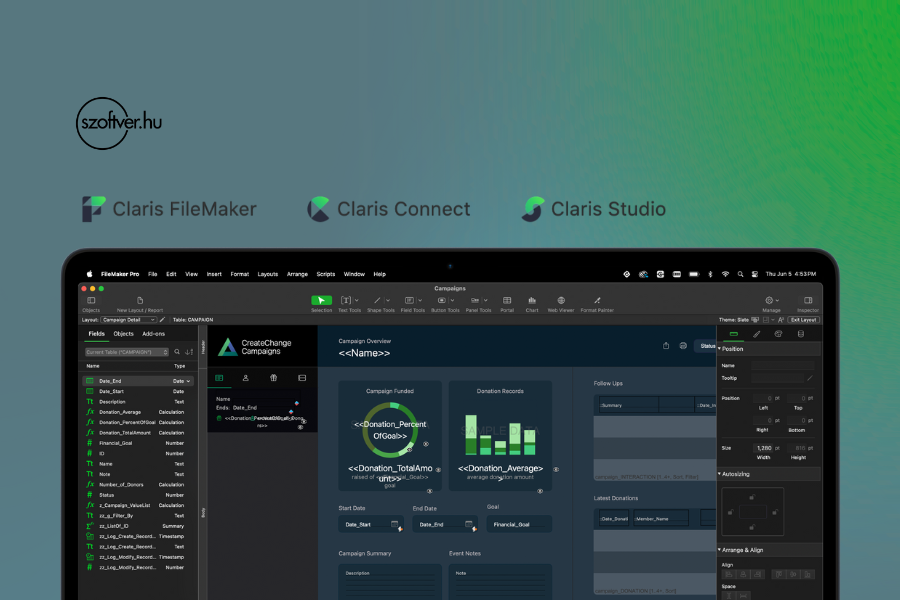Switch to the Add-ons tab

153,334
